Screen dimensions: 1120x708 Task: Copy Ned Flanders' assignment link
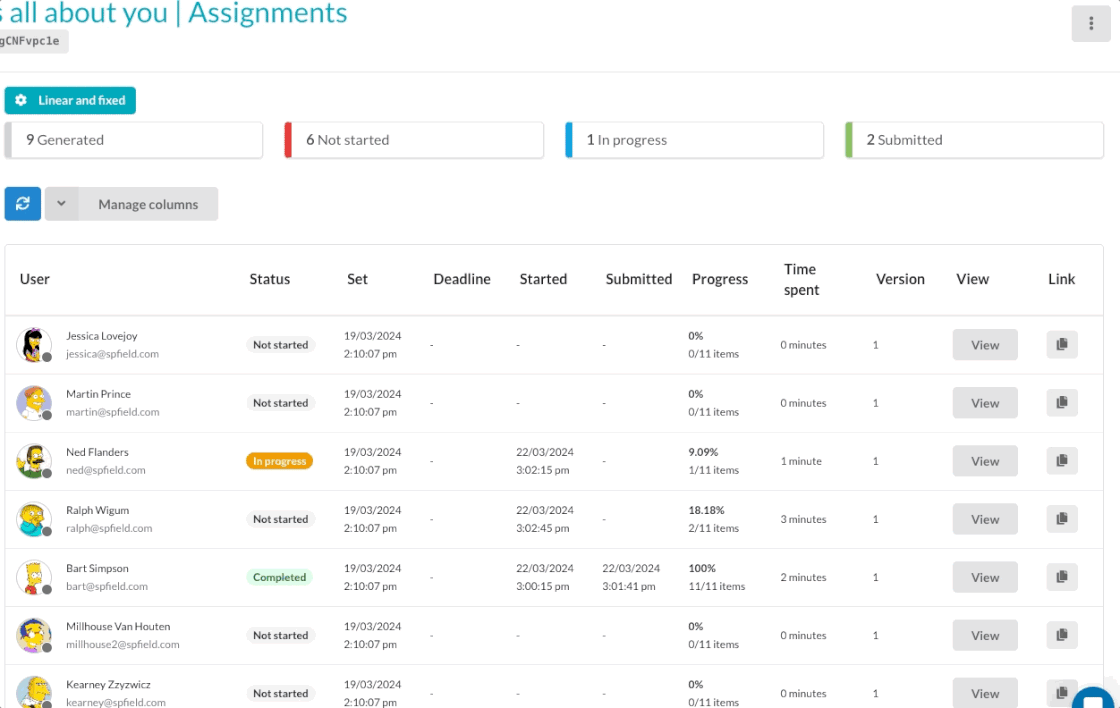(x=1062, y=460)
